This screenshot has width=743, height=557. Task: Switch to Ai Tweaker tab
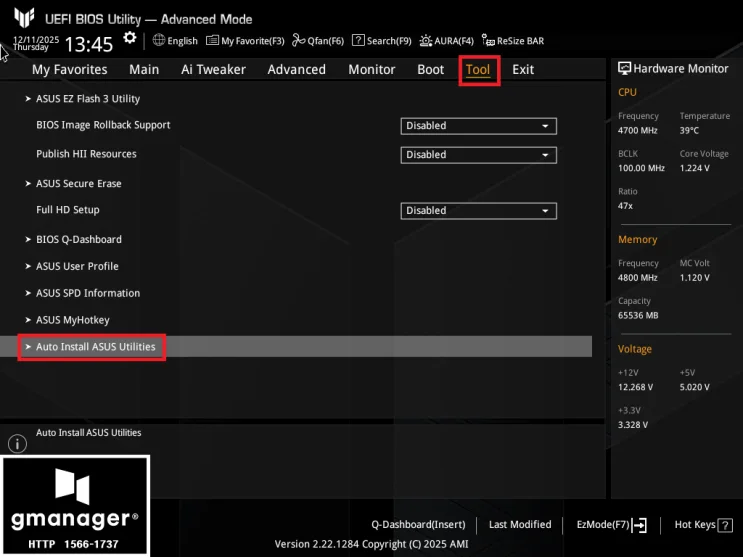click(x=213, y=70)
